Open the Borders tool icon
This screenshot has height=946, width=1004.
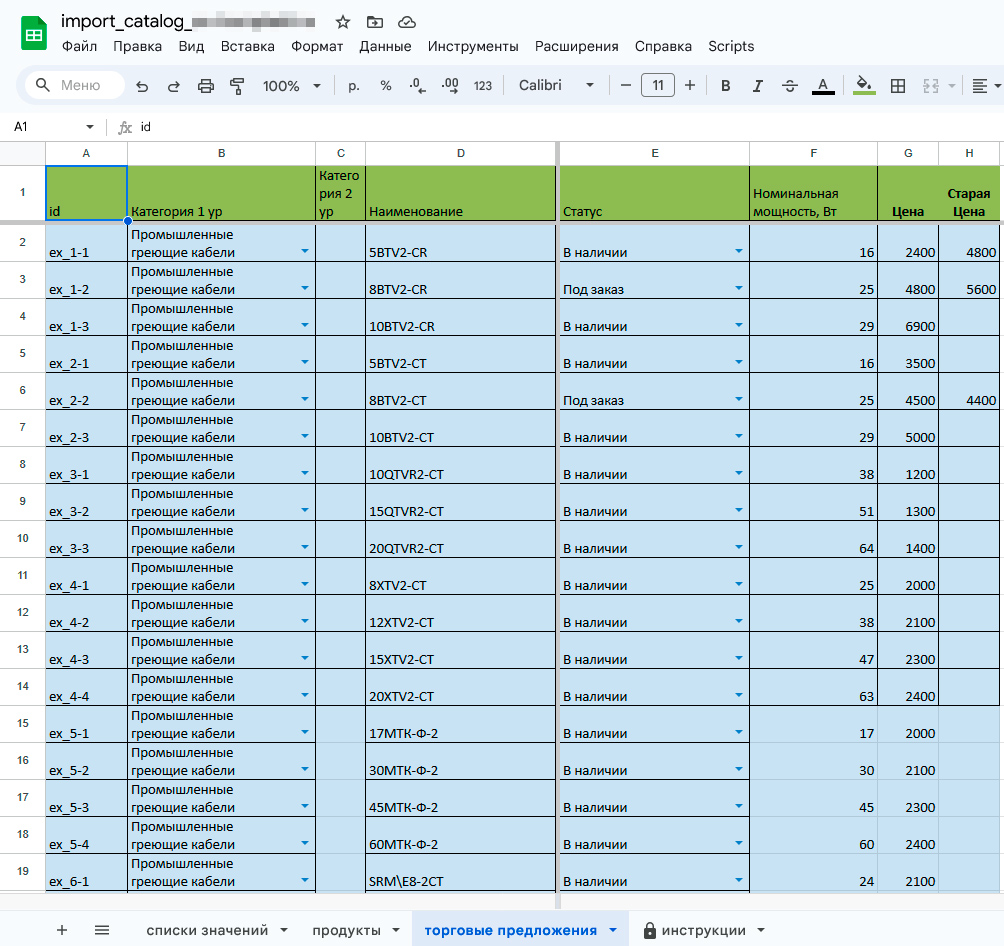(x=898, y=86)
